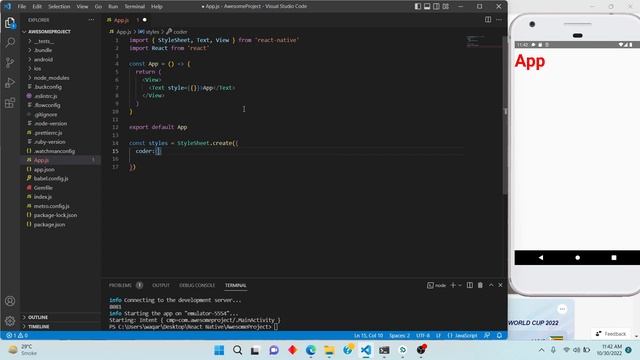Toggle Secondary Side Bar layout button

[x=436, y=7]
